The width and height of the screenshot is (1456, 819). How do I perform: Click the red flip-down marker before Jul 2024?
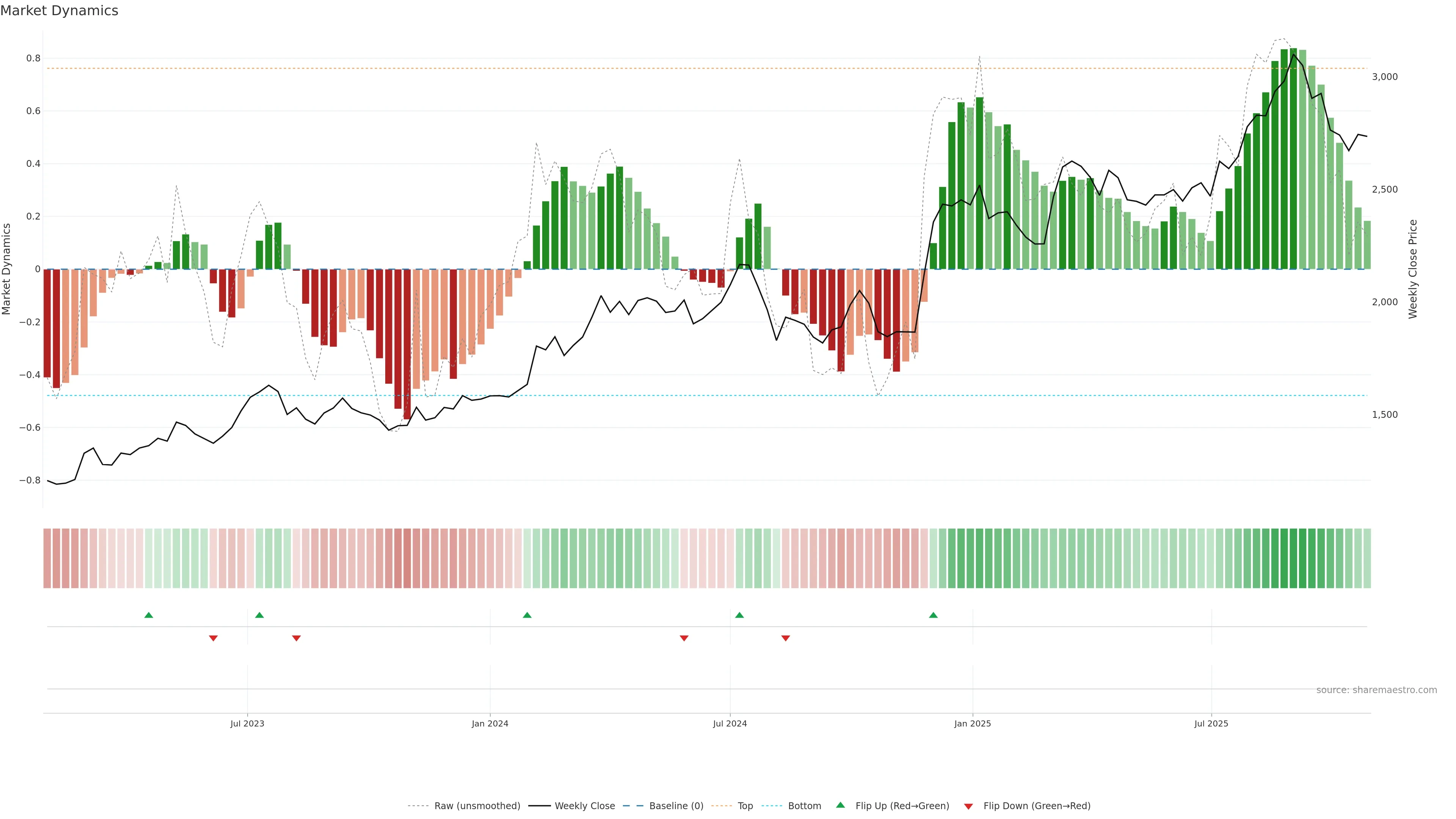[x=684, y=638]
